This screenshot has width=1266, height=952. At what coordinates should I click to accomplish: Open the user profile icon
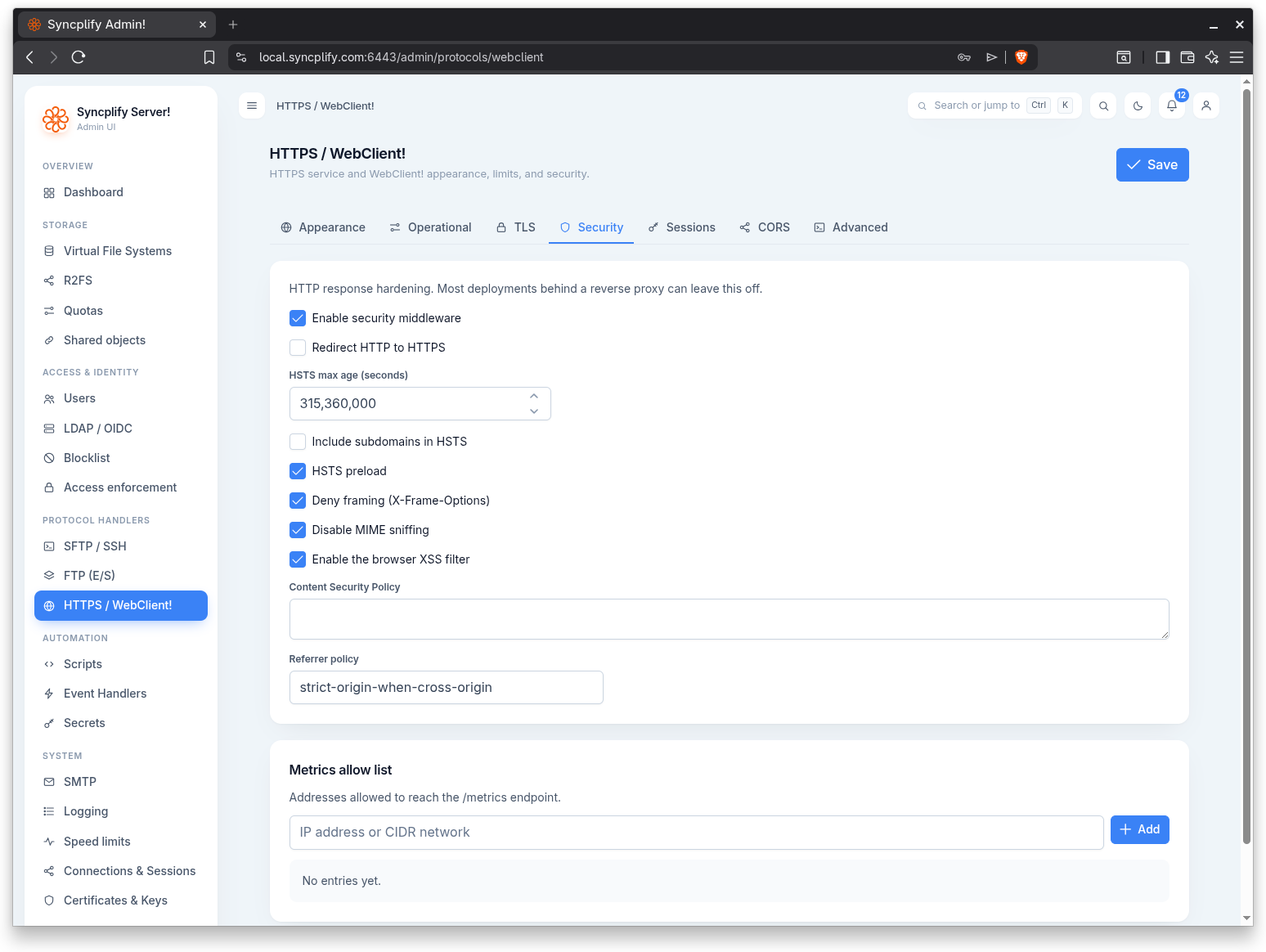click(1206, 106)
